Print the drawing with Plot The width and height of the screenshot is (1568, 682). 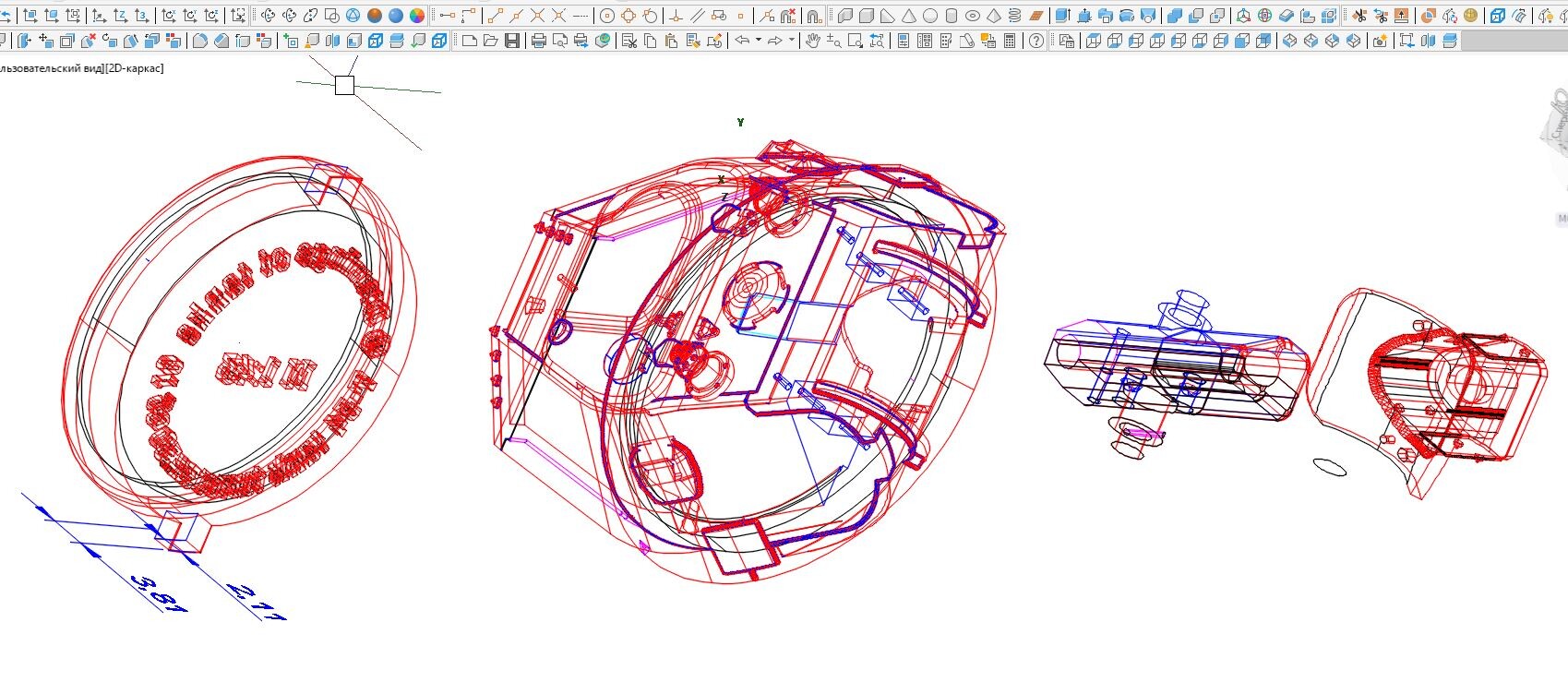pyautogui.click(x=538, y=41)
